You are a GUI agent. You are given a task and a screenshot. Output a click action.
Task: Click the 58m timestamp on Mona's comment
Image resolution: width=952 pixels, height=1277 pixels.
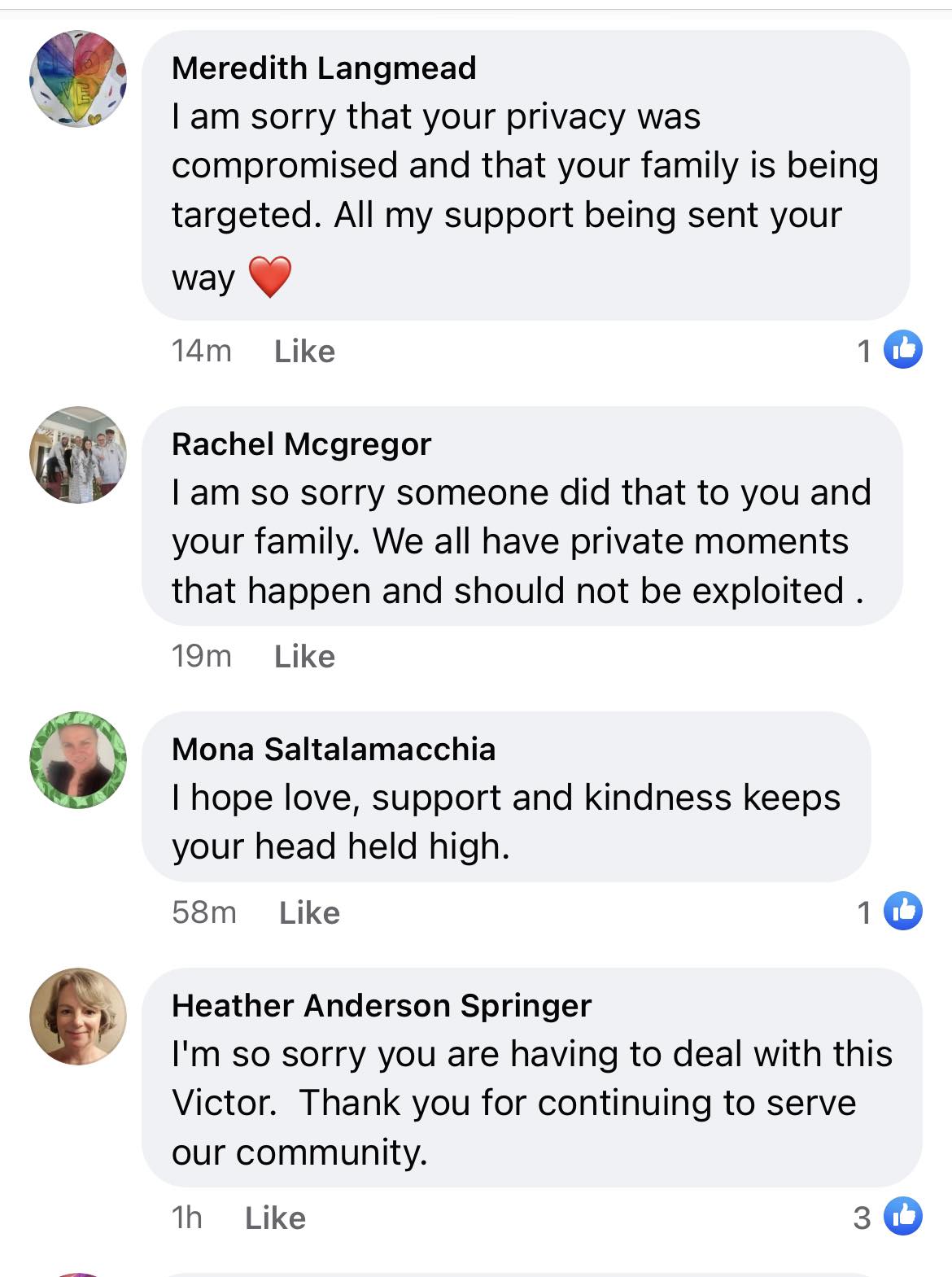coord(203,913)
